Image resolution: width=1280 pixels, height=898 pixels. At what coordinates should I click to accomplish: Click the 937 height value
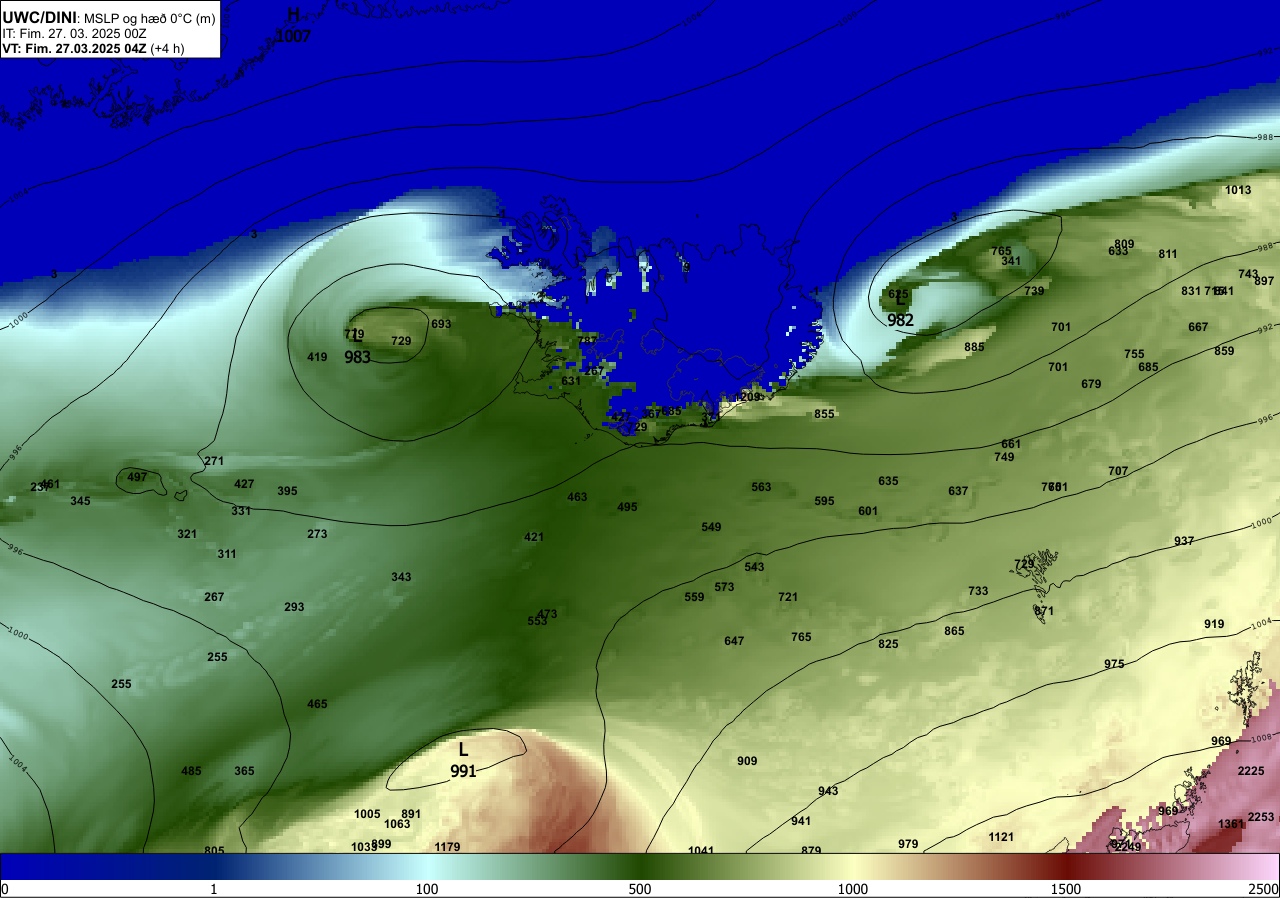coord(1184,541)
